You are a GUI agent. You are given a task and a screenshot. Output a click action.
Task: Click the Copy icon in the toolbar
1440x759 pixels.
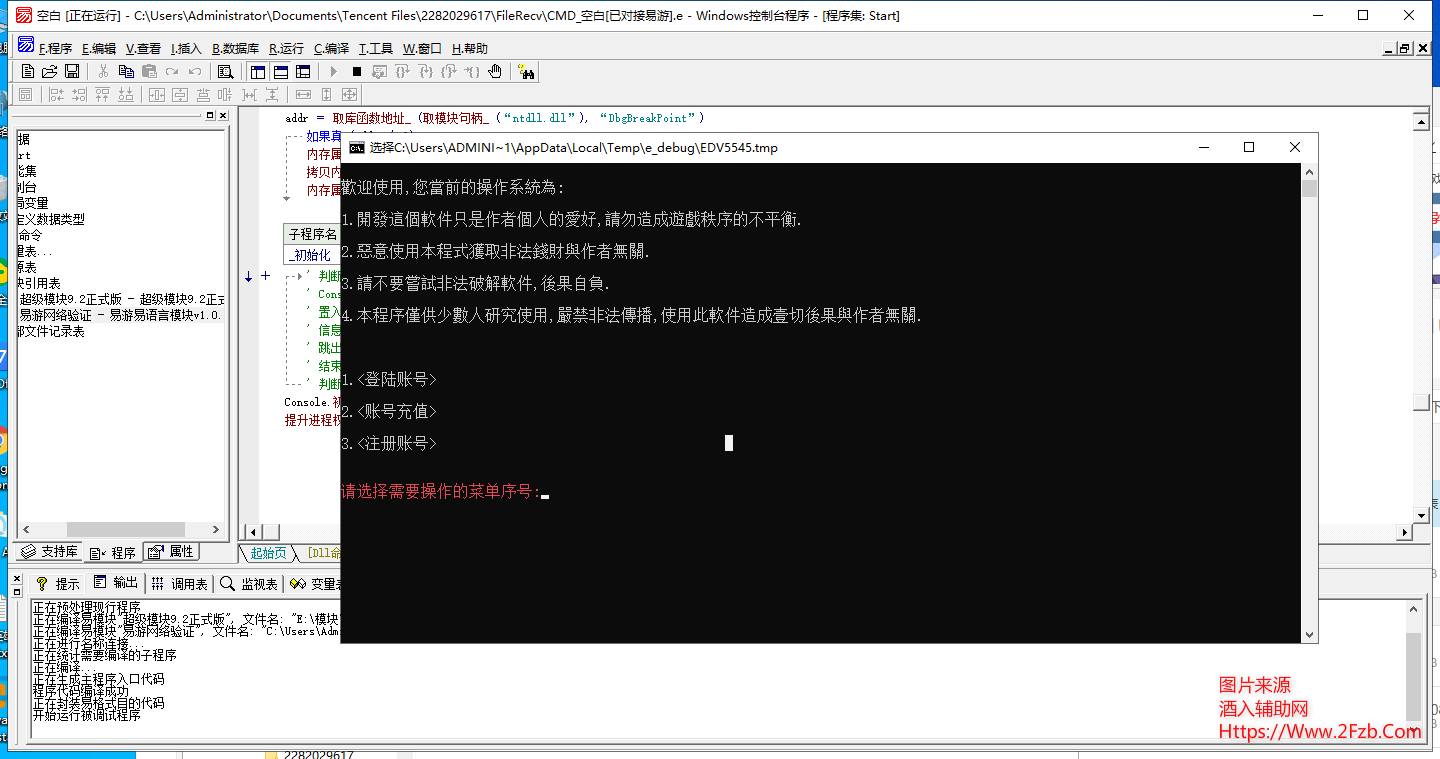126,71
